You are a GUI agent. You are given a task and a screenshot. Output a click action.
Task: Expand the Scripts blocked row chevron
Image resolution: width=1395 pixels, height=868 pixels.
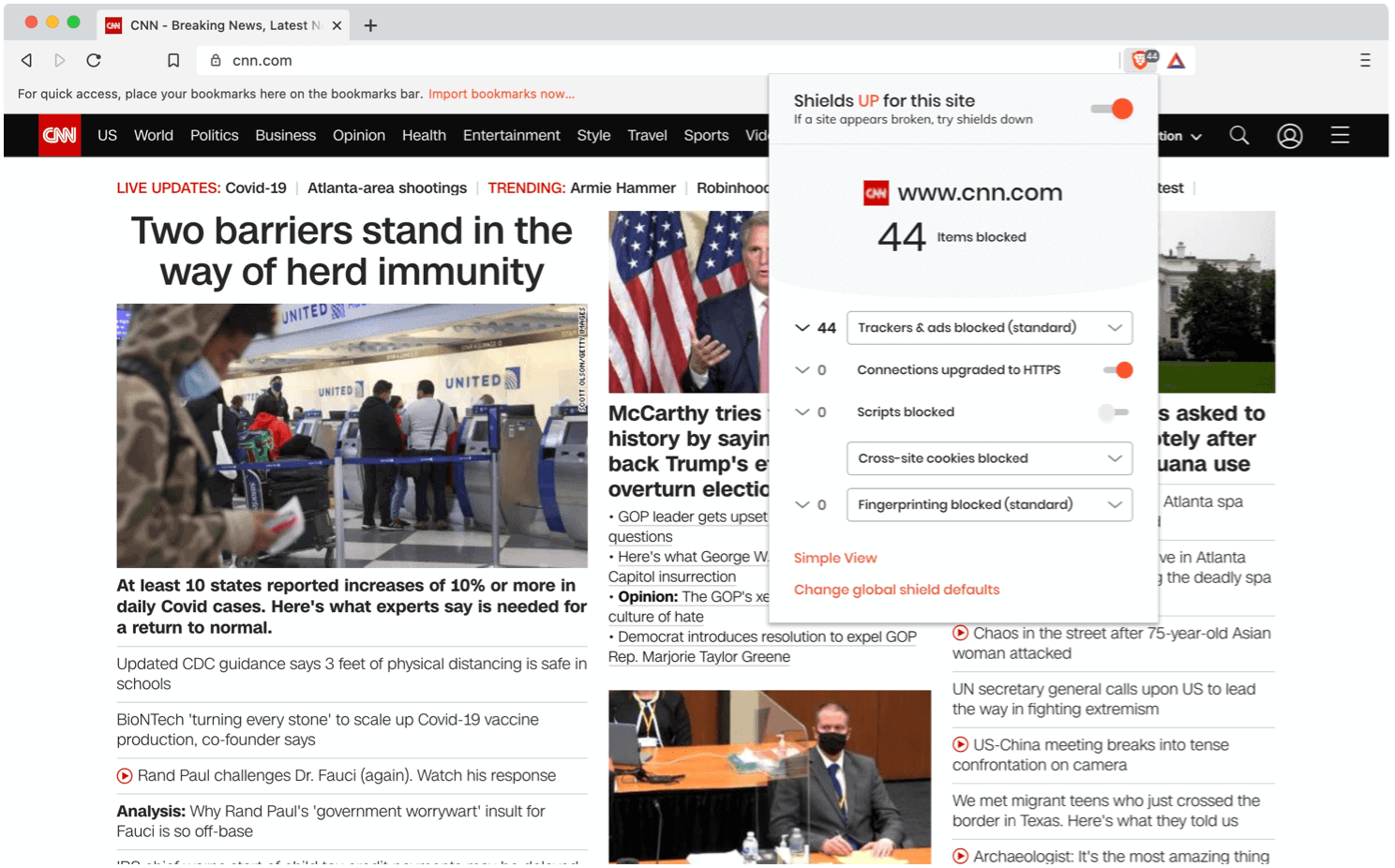click(802, 412)
